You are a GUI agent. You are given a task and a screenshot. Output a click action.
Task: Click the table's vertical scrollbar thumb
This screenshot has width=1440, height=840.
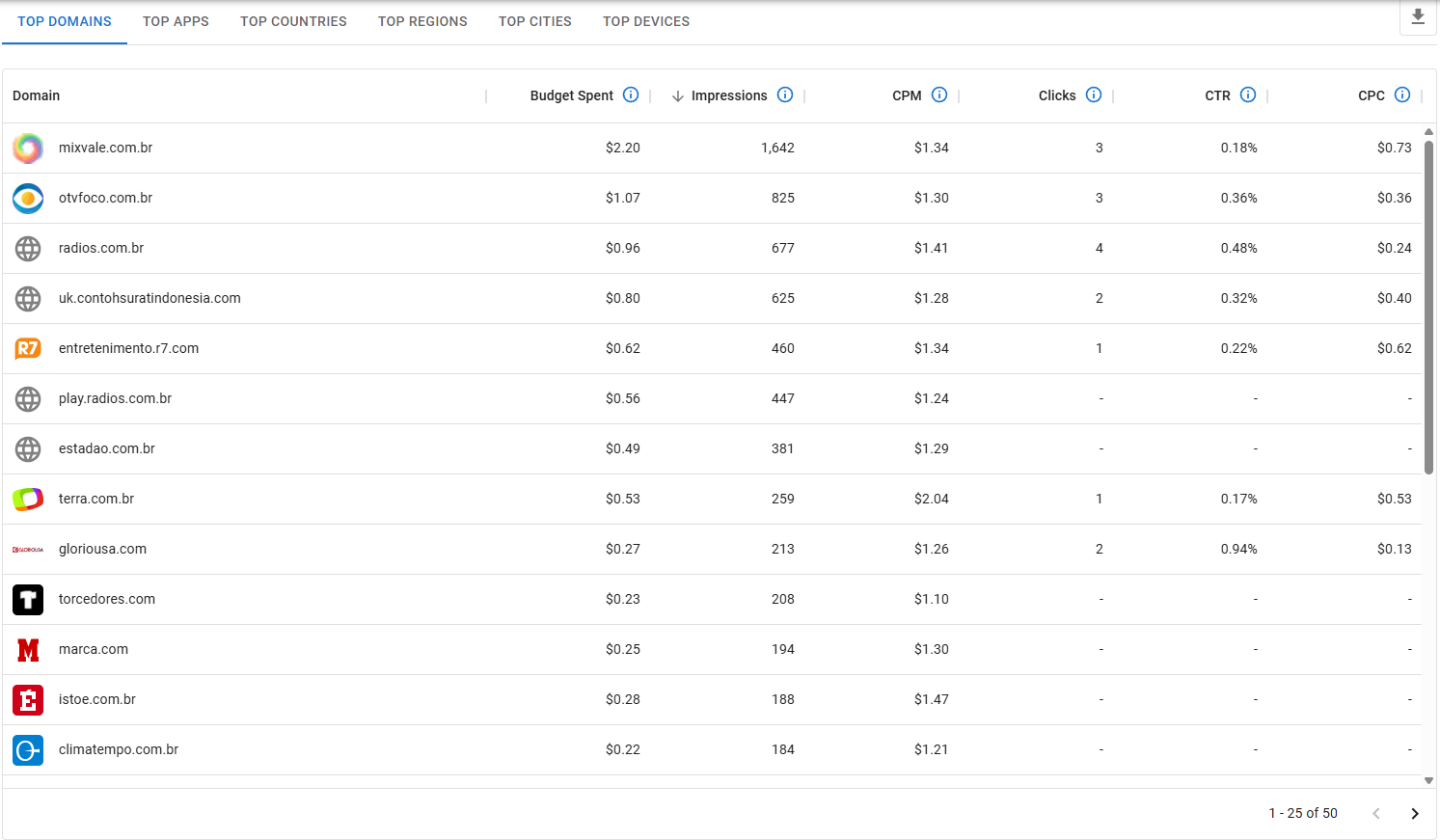point(1428,309)
